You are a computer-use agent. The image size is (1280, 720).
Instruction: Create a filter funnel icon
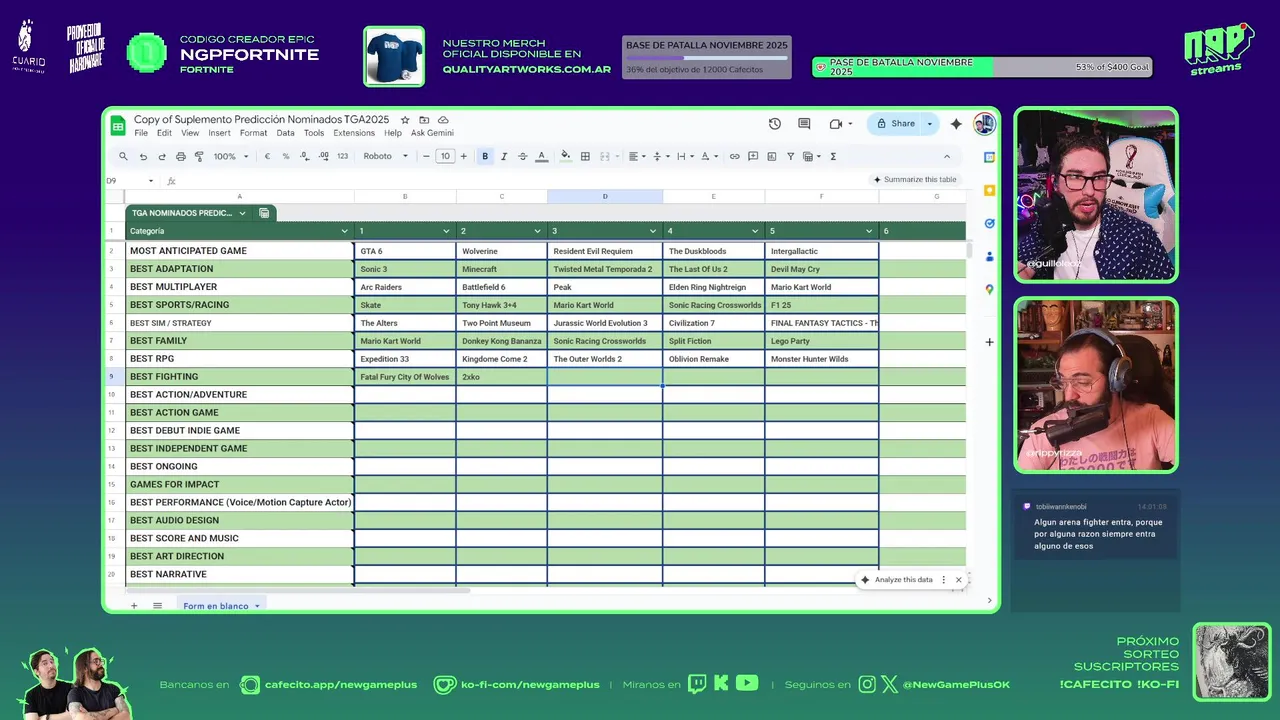coord(790,156)
